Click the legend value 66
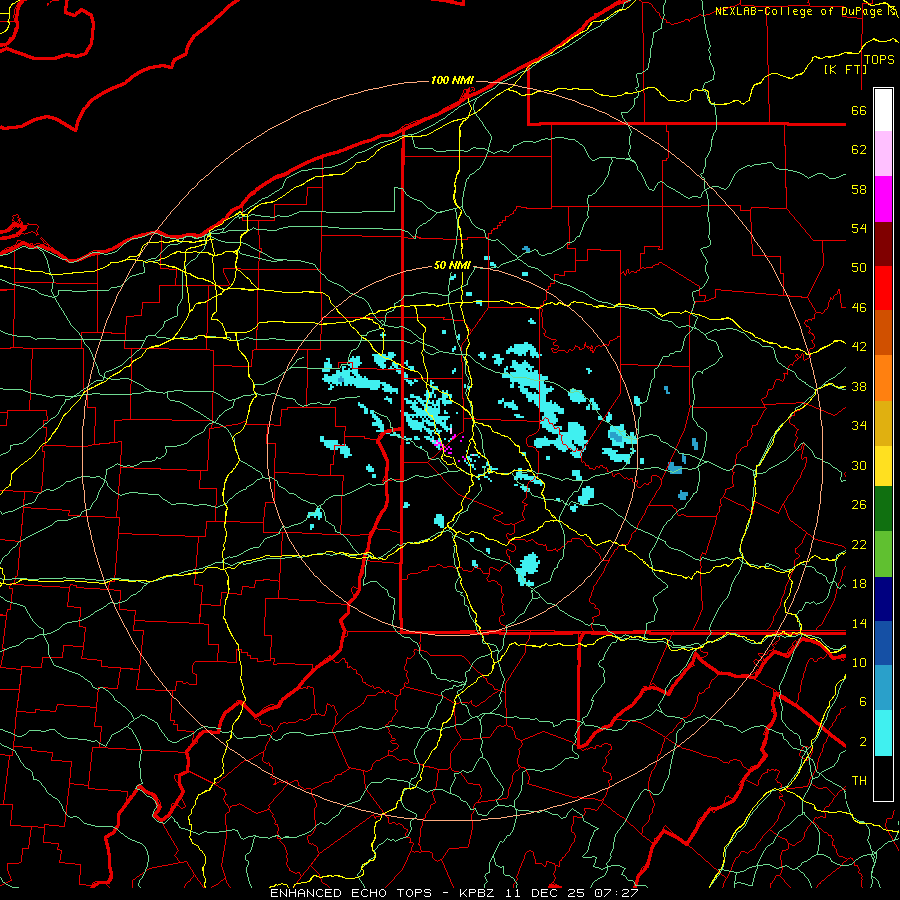Image resolution: width=900 pixels, height=900 pixels. 859,110
